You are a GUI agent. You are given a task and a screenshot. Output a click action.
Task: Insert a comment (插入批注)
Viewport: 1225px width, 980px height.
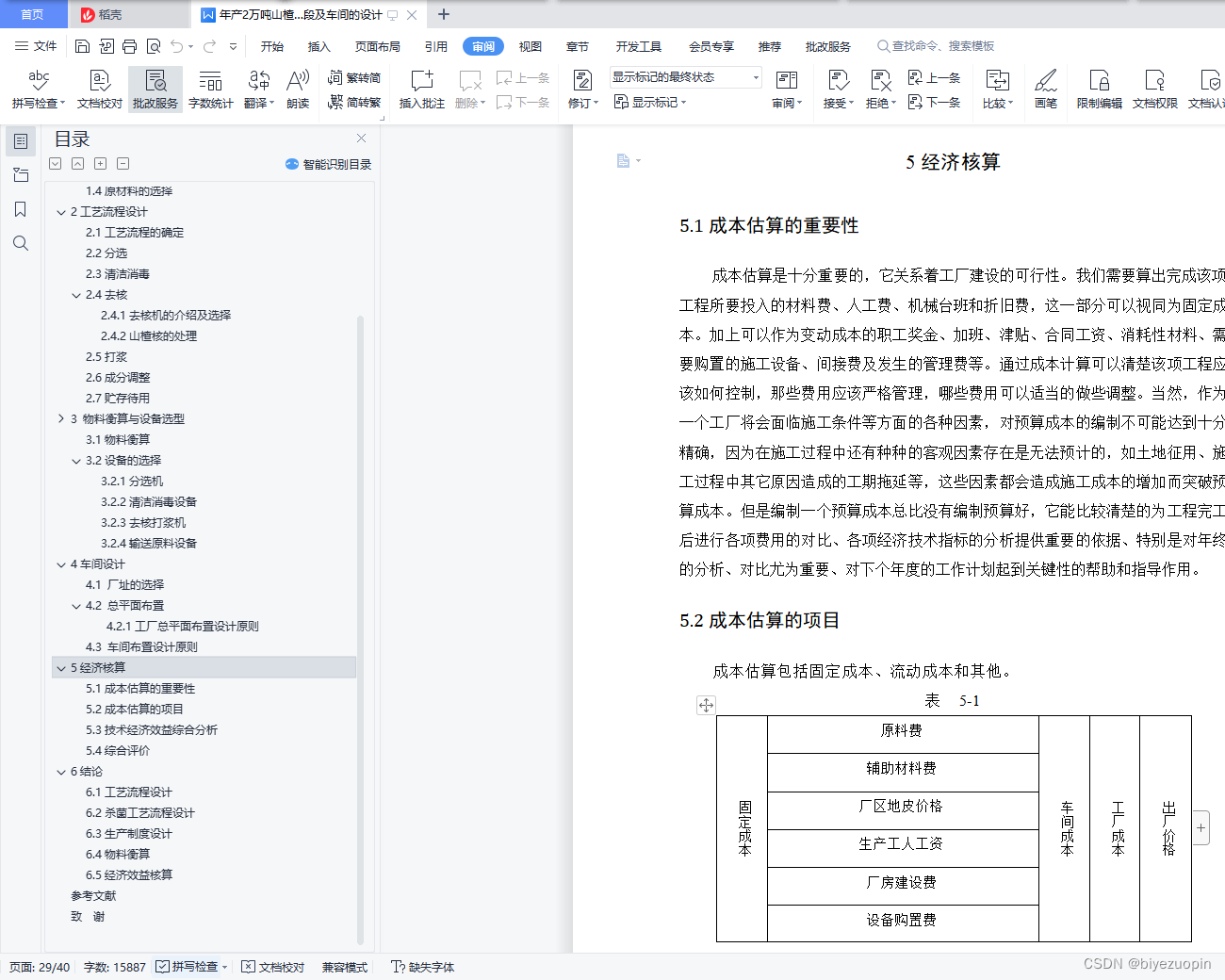[x=421, y=90]
